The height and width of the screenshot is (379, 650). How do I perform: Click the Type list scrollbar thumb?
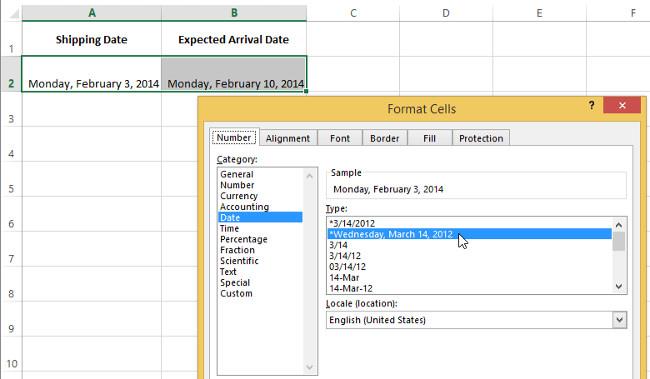click(x=619, y=241)
